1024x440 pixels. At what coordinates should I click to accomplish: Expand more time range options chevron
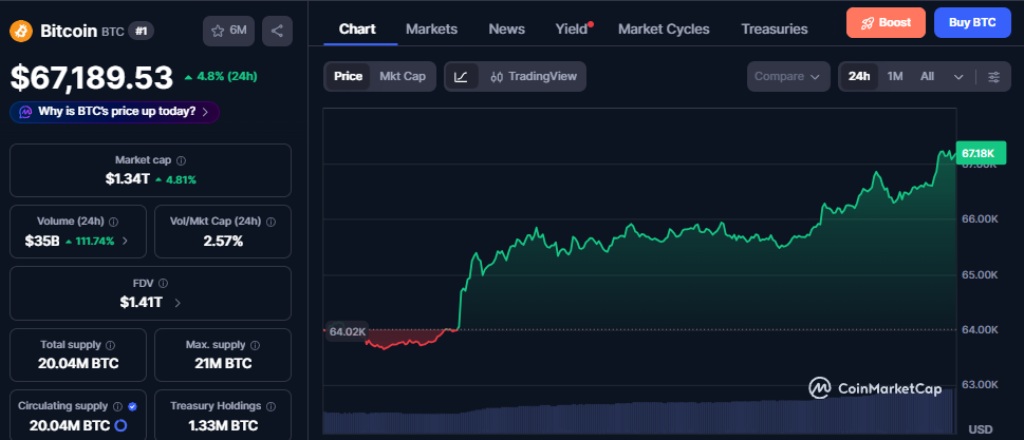958,76
